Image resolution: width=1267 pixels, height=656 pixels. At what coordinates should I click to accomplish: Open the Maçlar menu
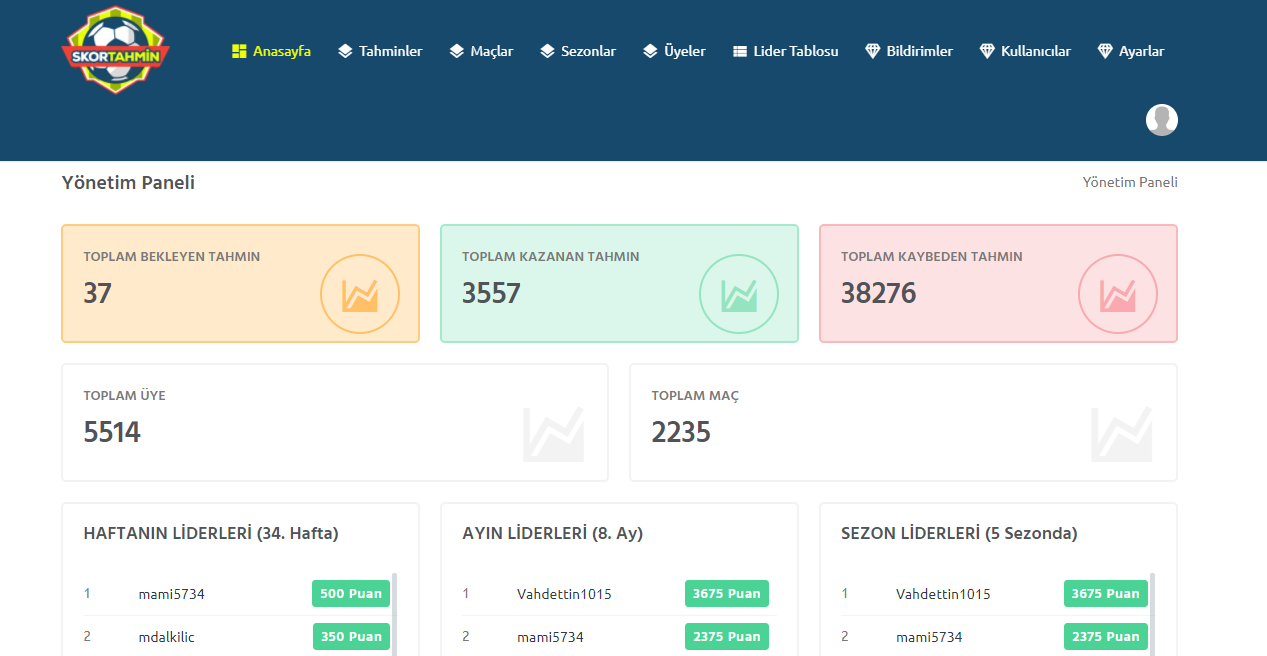(x=481, y=51)
